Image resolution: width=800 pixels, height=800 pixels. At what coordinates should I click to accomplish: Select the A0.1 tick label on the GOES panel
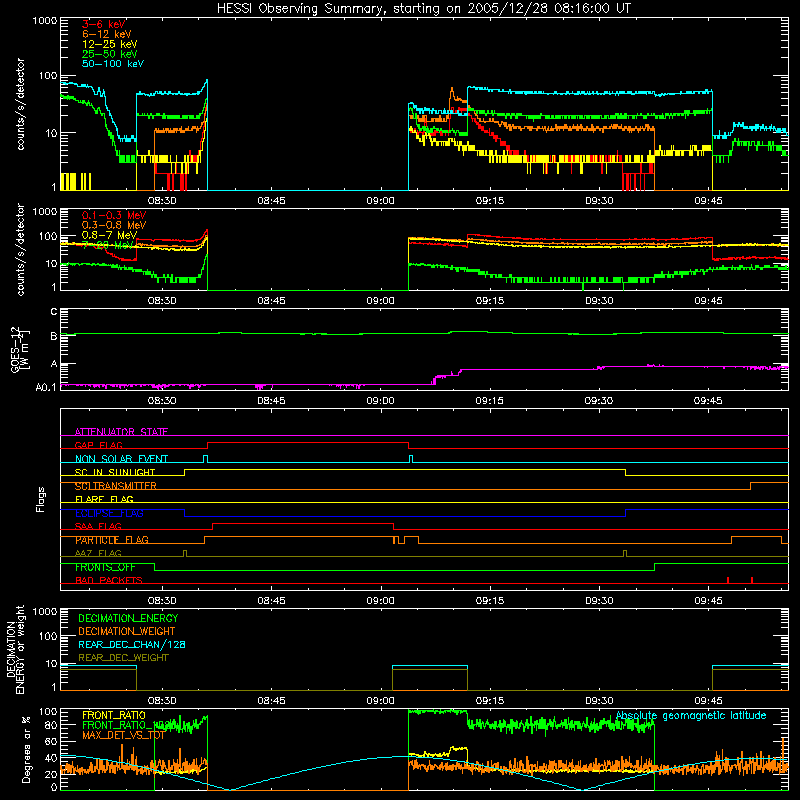click(x=46, y=388)
